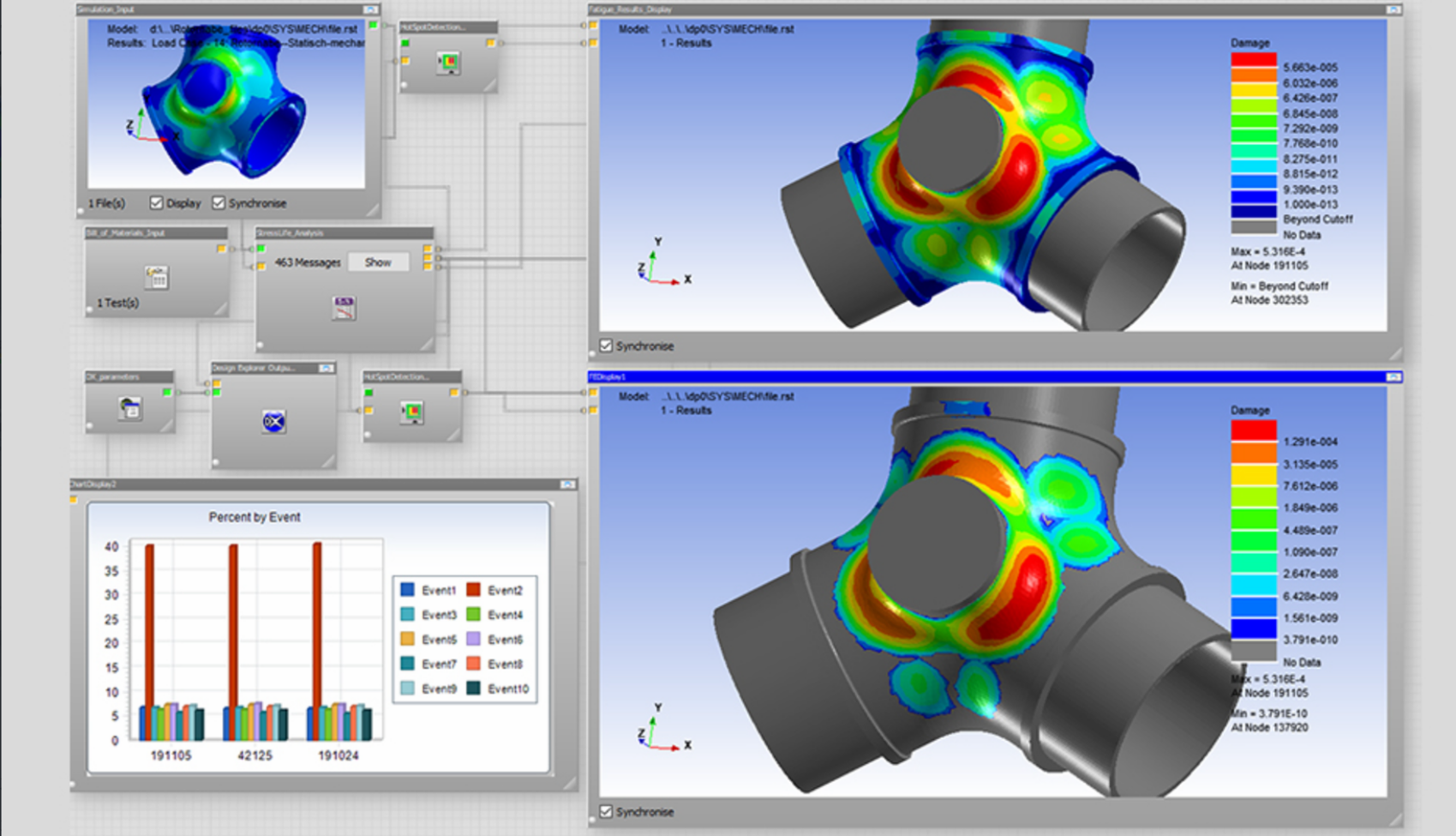Screen dimensions: 1456x836
Task: Uncheck Display in Simulation_Input glyph
Action: click(156, 203)
